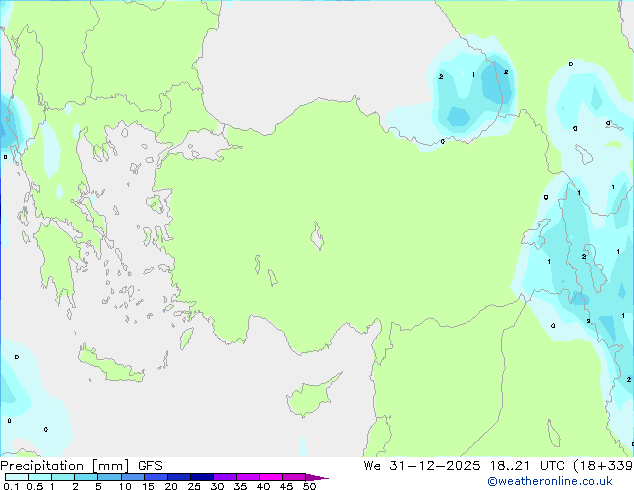Click the 1–2 mm legend color box
The image size is (634, 490).
[x=63, y=477]
